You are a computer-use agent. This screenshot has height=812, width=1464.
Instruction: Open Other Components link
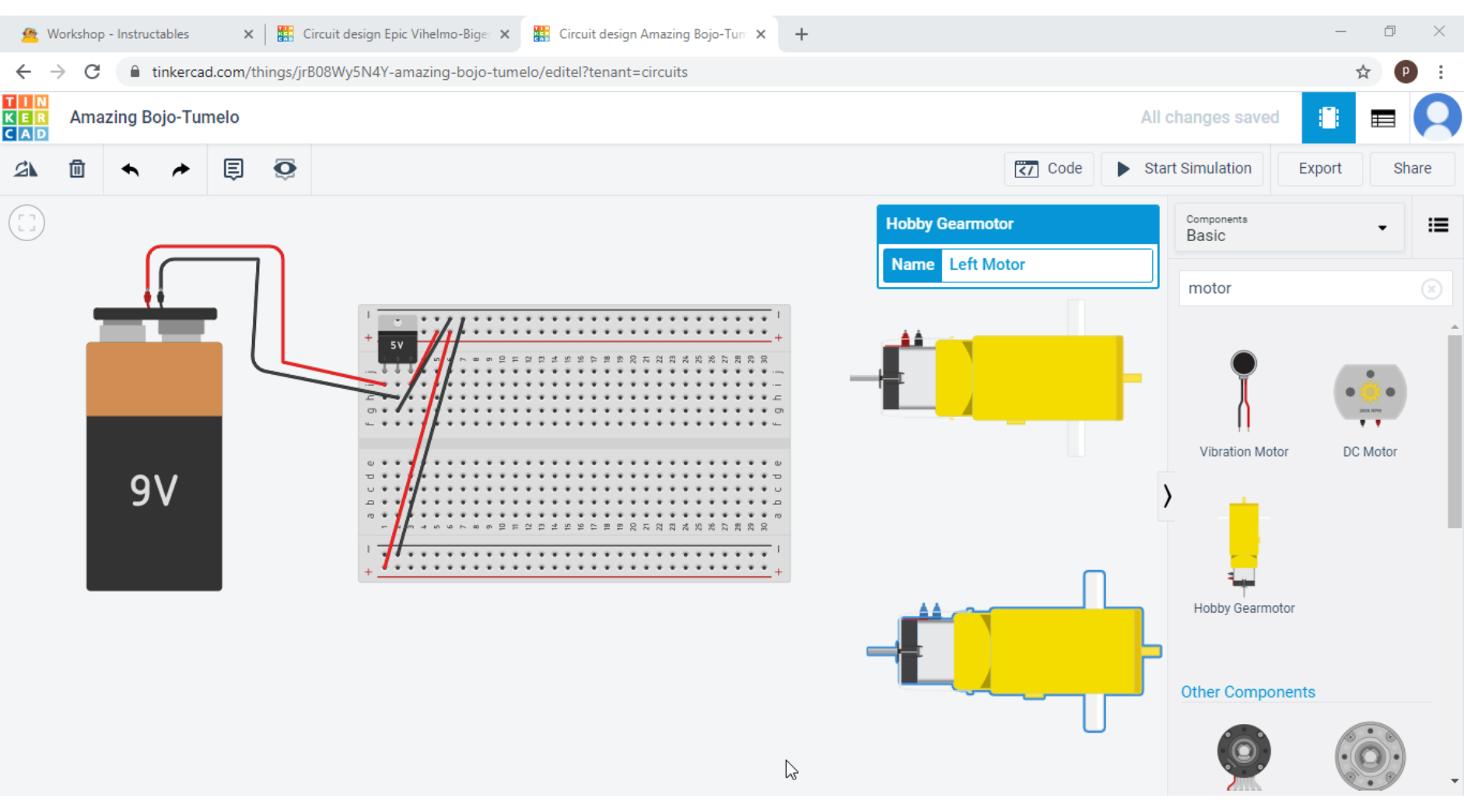[x=1248, y=692]
